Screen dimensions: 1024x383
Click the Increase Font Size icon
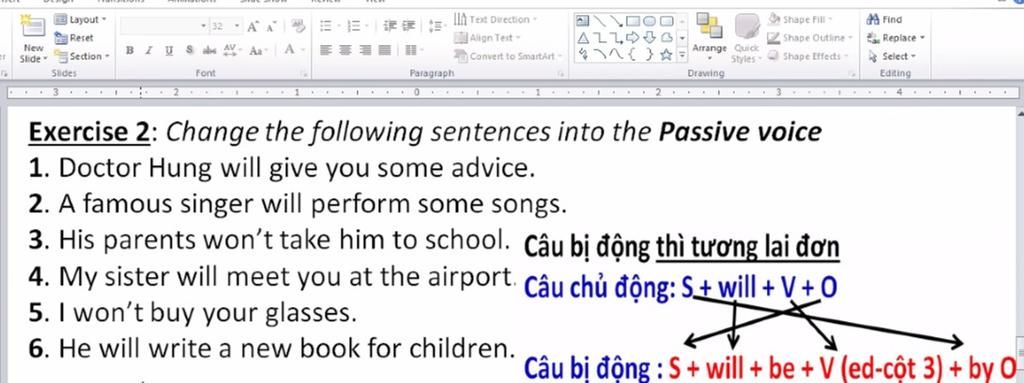[252, 27]
